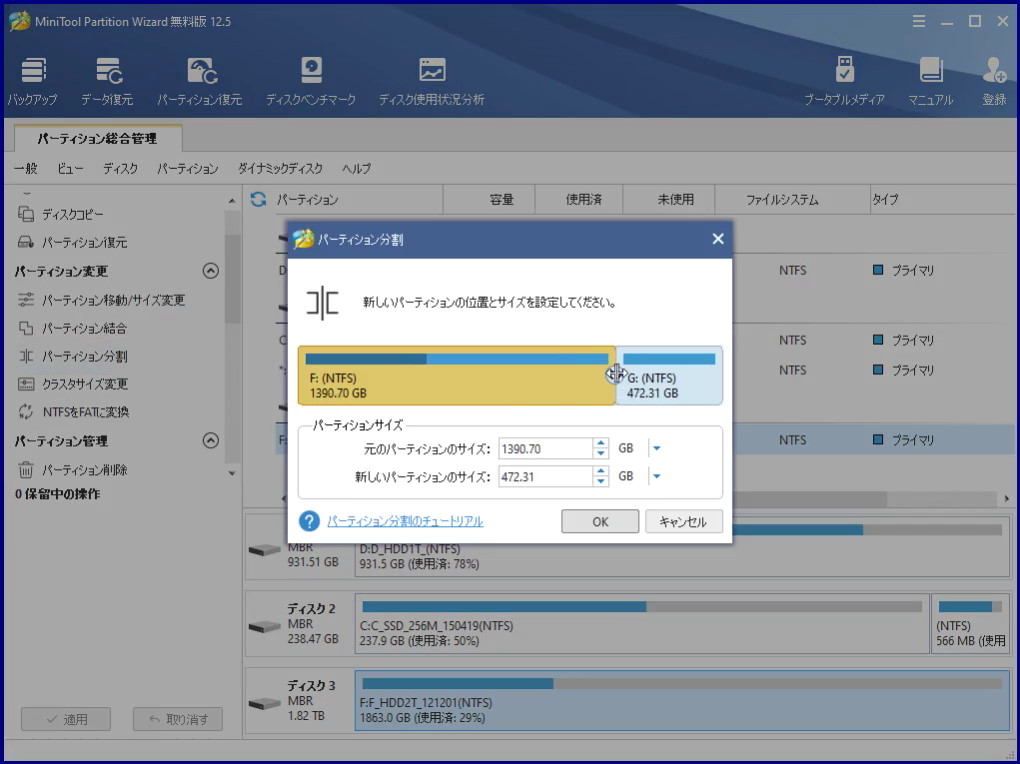Sort by the 未使用 column header
1020x764 pixels.
669,199
